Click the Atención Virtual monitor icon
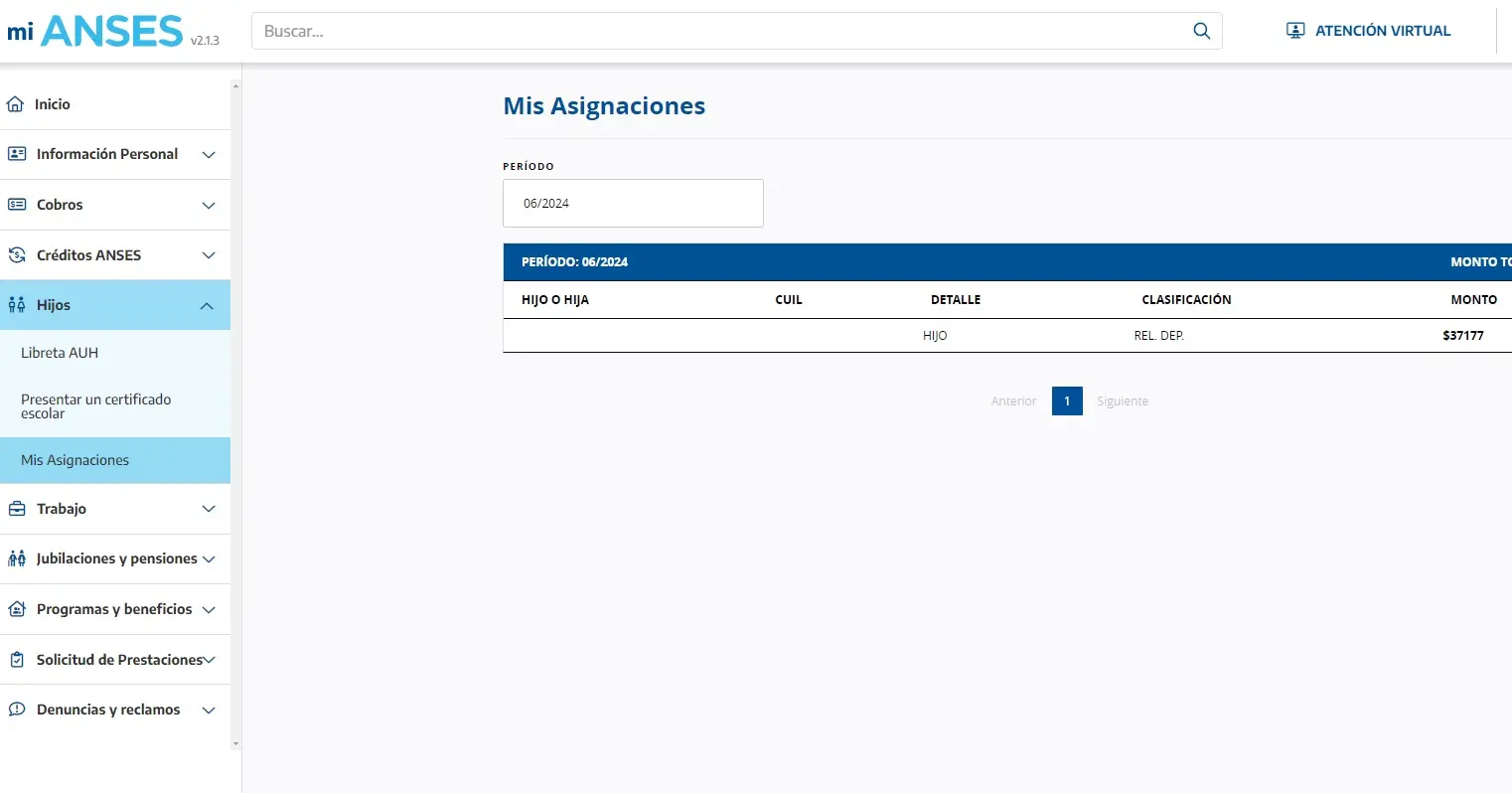Screen dimensions: 1512x793 pos(1295,31)
